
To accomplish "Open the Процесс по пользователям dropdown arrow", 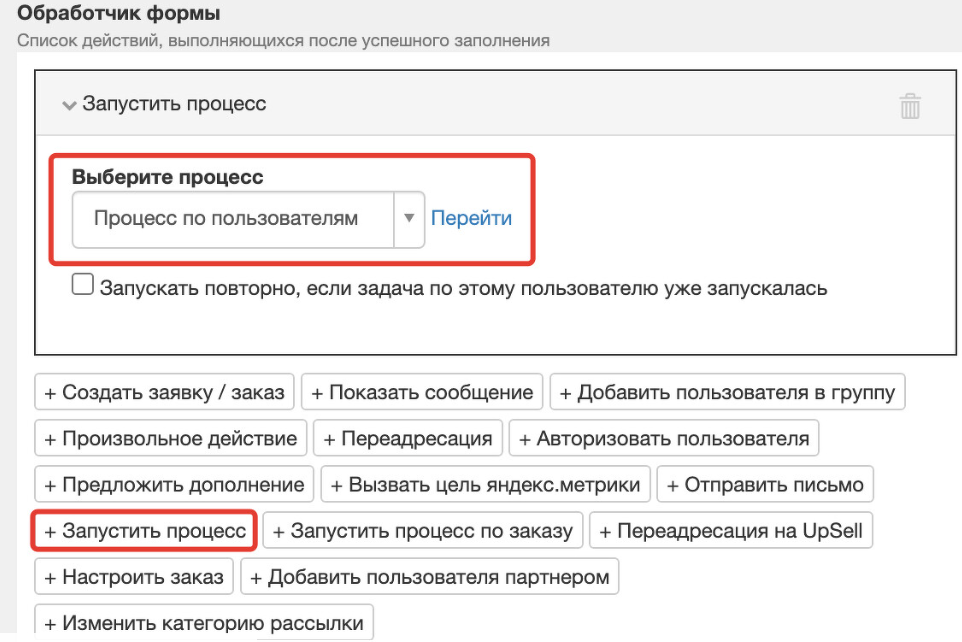I will [409, 219].
